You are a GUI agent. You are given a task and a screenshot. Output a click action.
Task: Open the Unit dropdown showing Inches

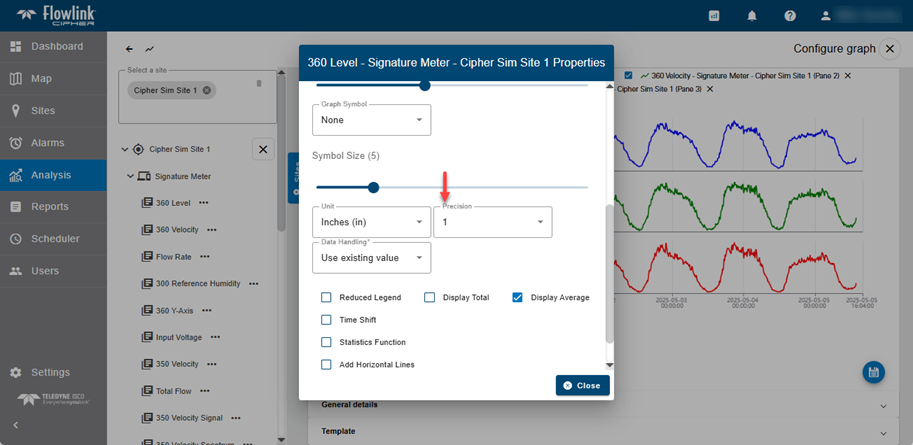click(371, 222)
